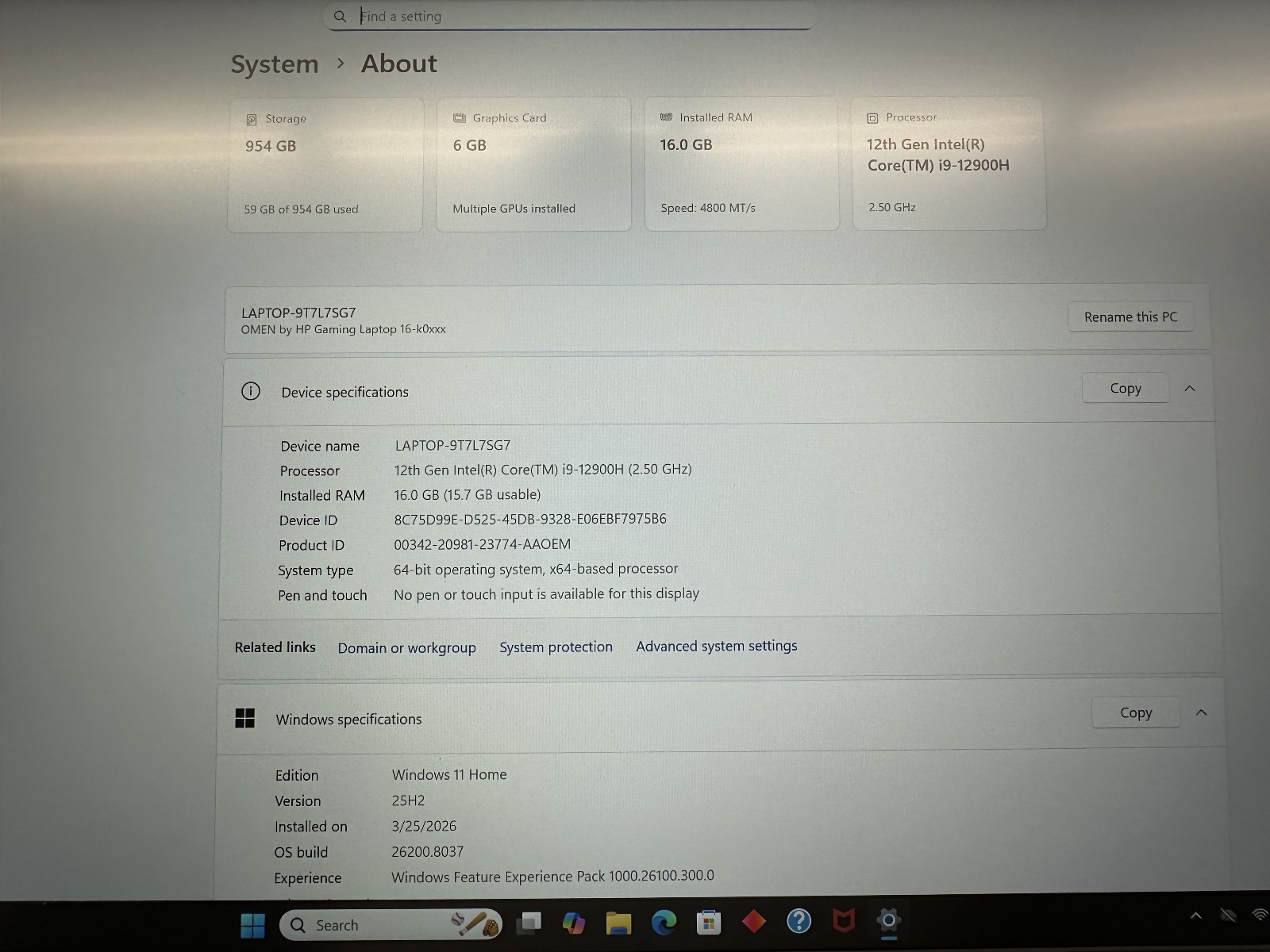The image size is (1270, 952).
Task: Click the Windows specifications logo icon
Action: (x=245, y=718)
